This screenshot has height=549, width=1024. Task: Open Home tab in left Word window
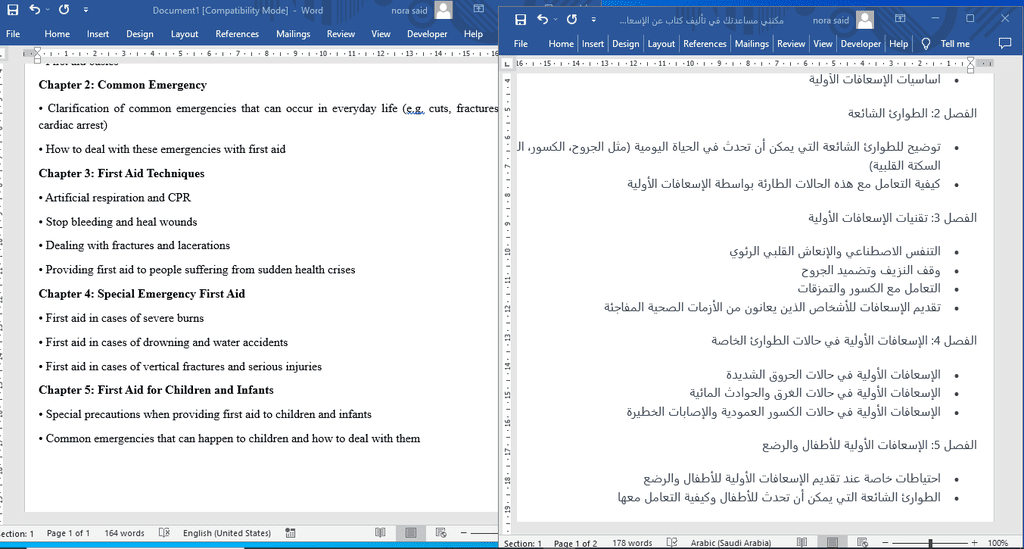click(x=57, y=34)
